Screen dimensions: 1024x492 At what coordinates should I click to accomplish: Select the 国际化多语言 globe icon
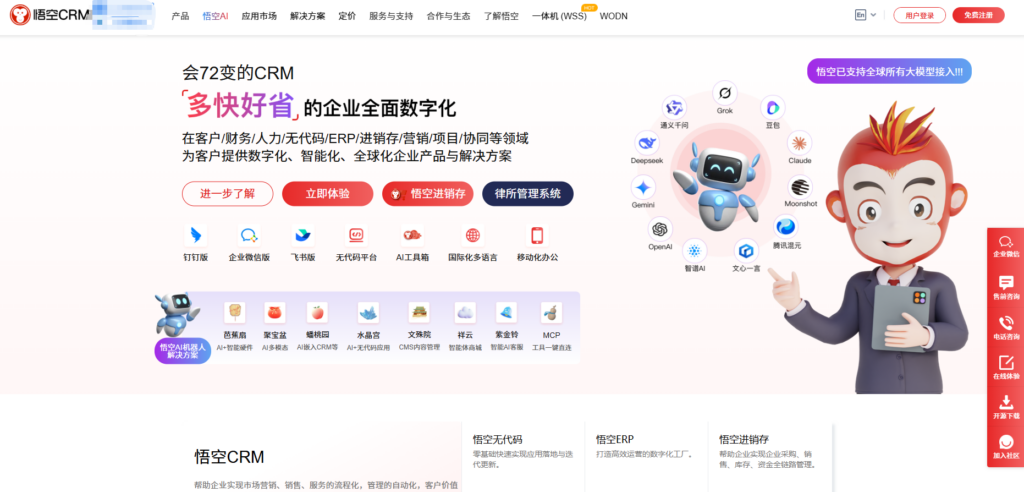coord(473,236)
